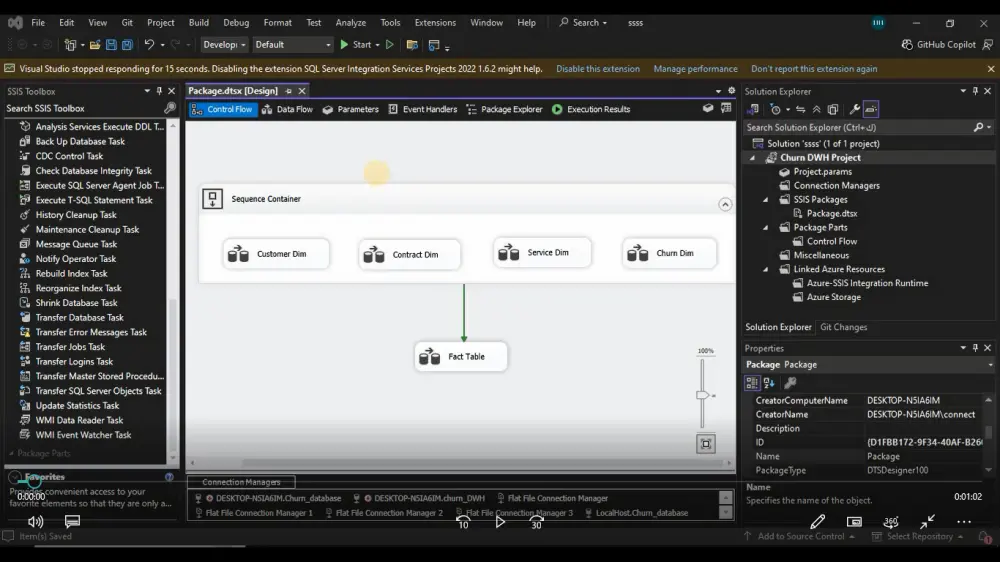
Task: Dismiss the yellow notification bar
Action: (x=990, y=69)
